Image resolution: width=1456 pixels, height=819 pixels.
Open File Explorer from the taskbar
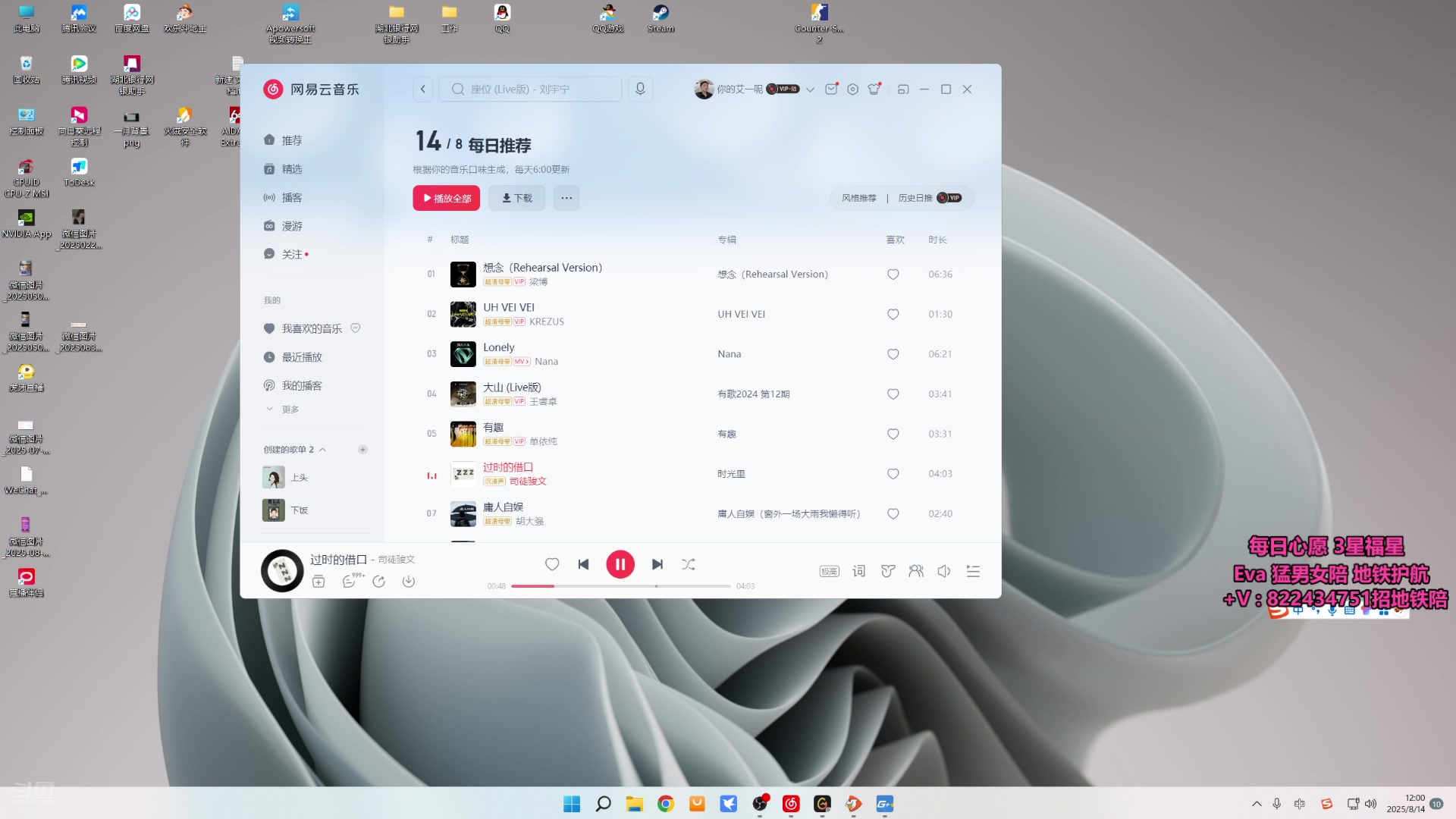pos(635,804)
